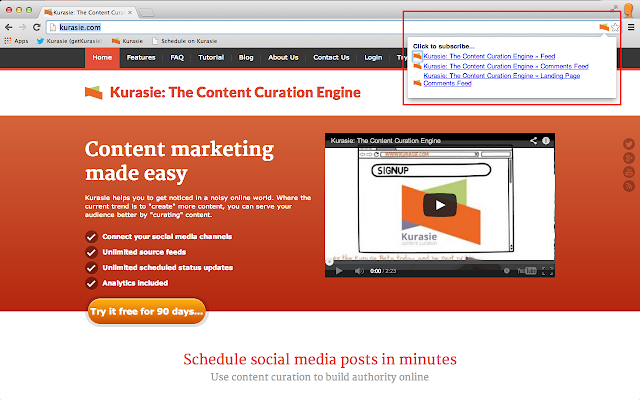This screenshot has width=640, height=400.
Task: Open video settings clock icon
Action: tap(506, 271)
